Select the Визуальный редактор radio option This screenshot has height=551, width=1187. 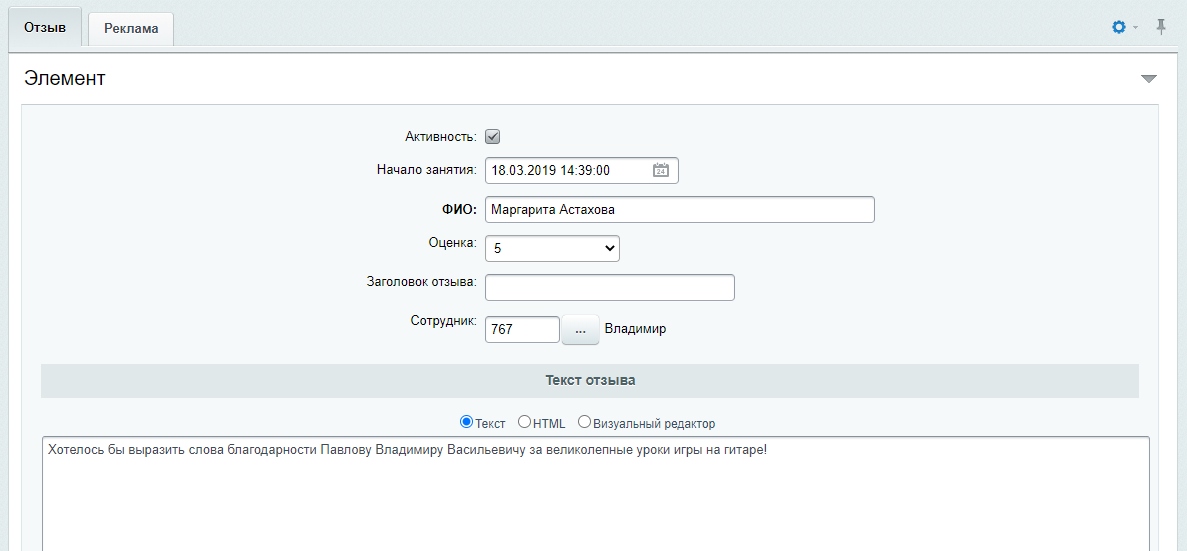click(584, 422)
